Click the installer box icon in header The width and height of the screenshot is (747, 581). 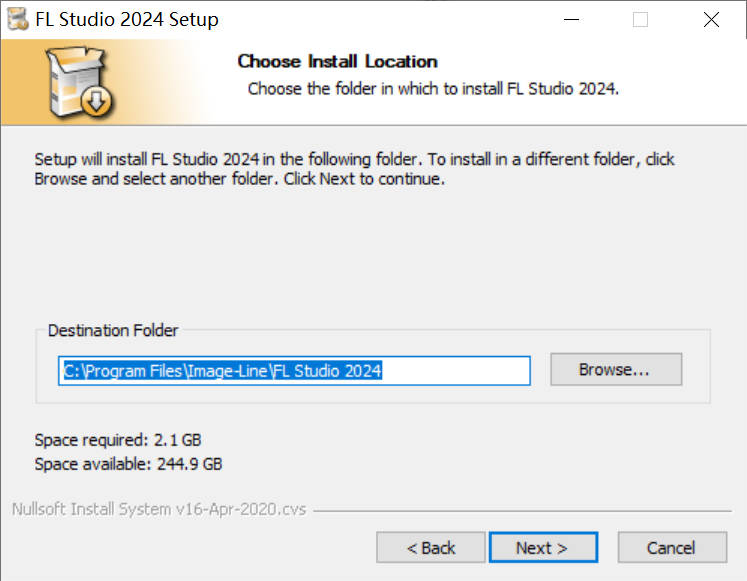click(x=78, y=82)
